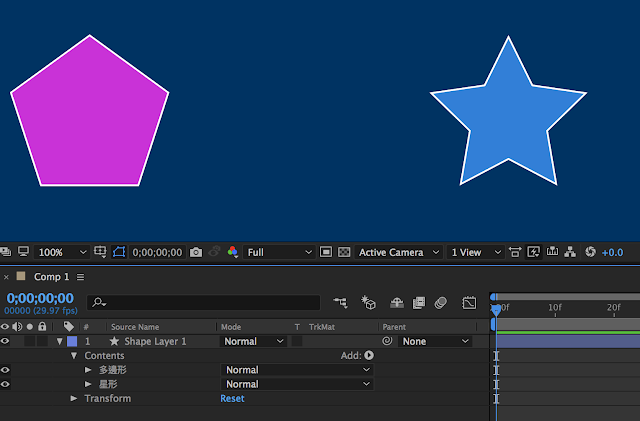This screenshot has width=640, height=421.
Task: Toggle mask and shape path visibility
Action: click(119, 252)
